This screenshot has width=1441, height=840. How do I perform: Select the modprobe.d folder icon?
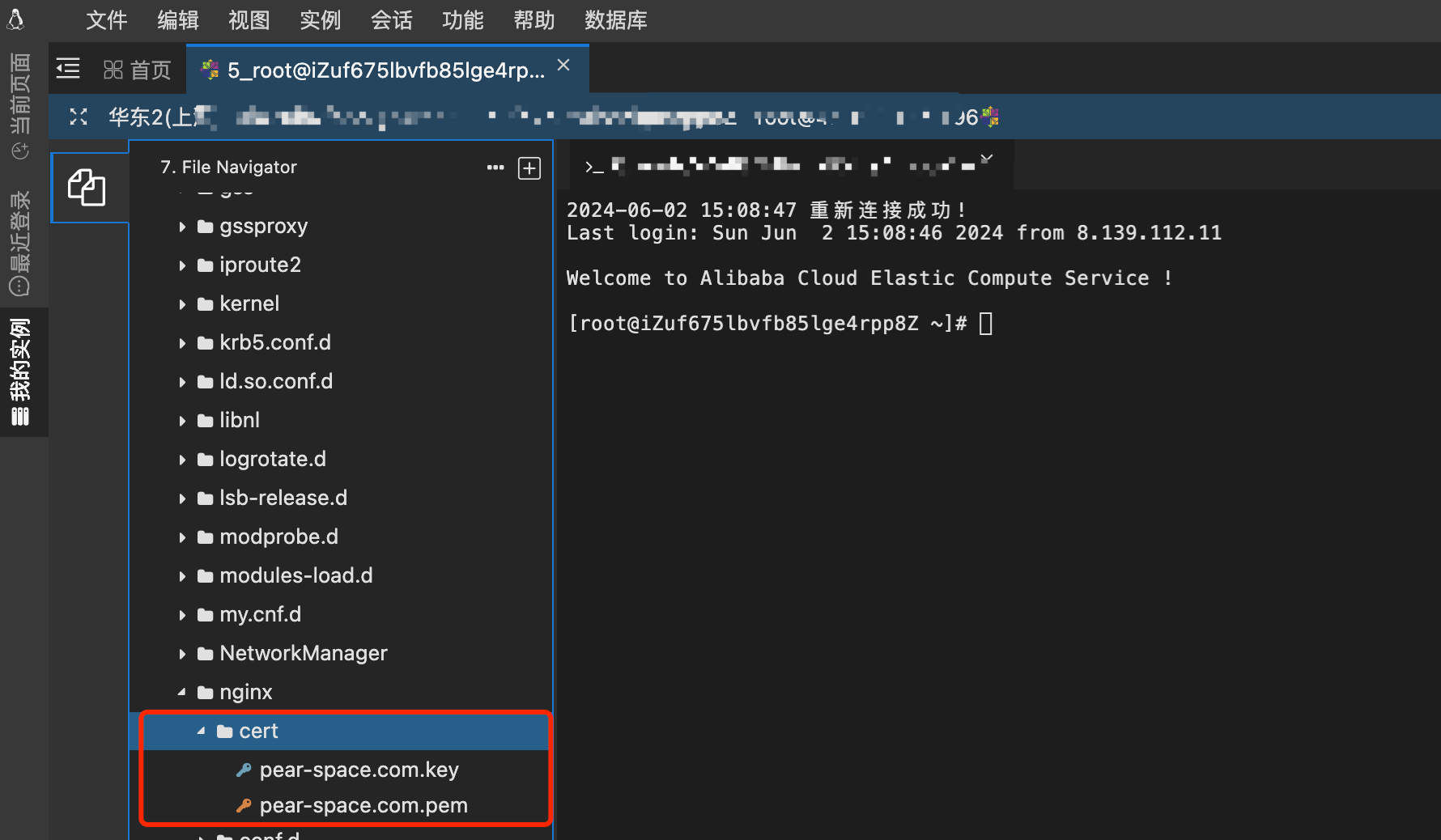click(x=206, y=537)
